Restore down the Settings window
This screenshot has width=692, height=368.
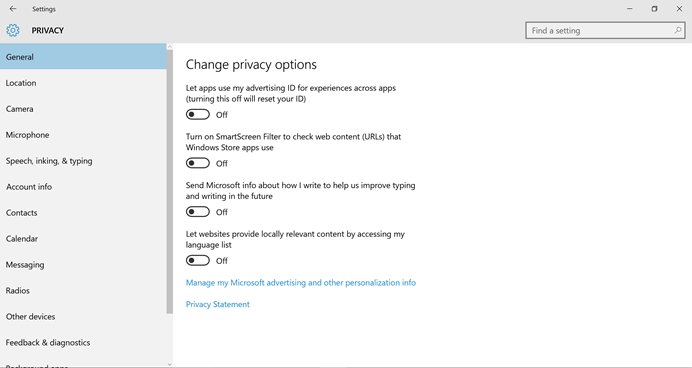[654, 9]
